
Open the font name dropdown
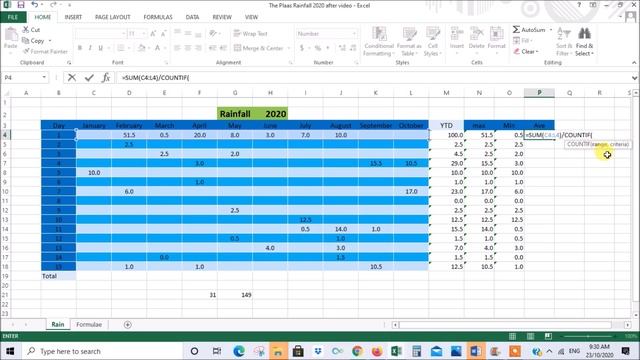[124, 34]
